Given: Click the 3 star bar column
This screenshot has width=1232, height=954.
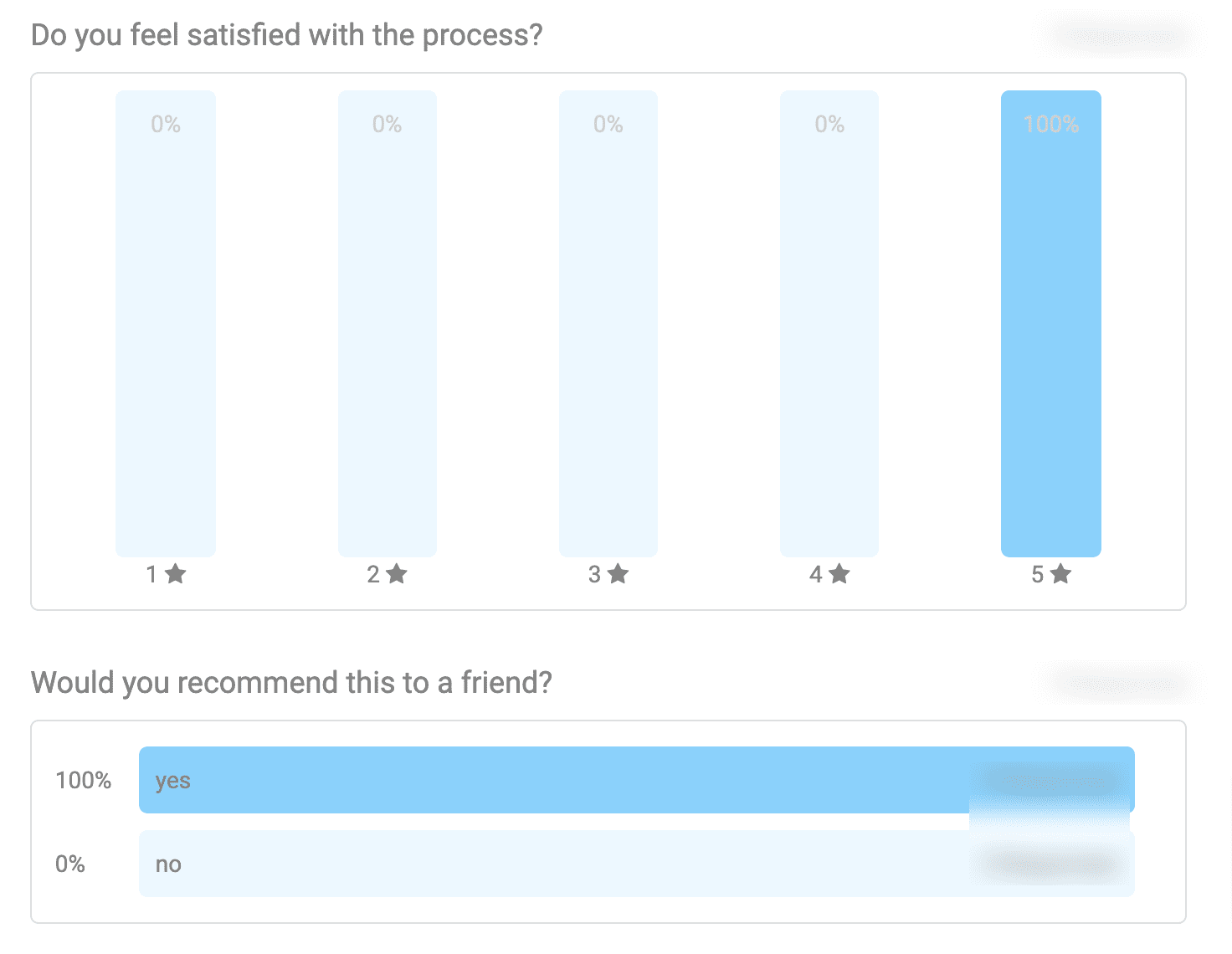Looking at the screenshot, I should [x=608, y=323].
